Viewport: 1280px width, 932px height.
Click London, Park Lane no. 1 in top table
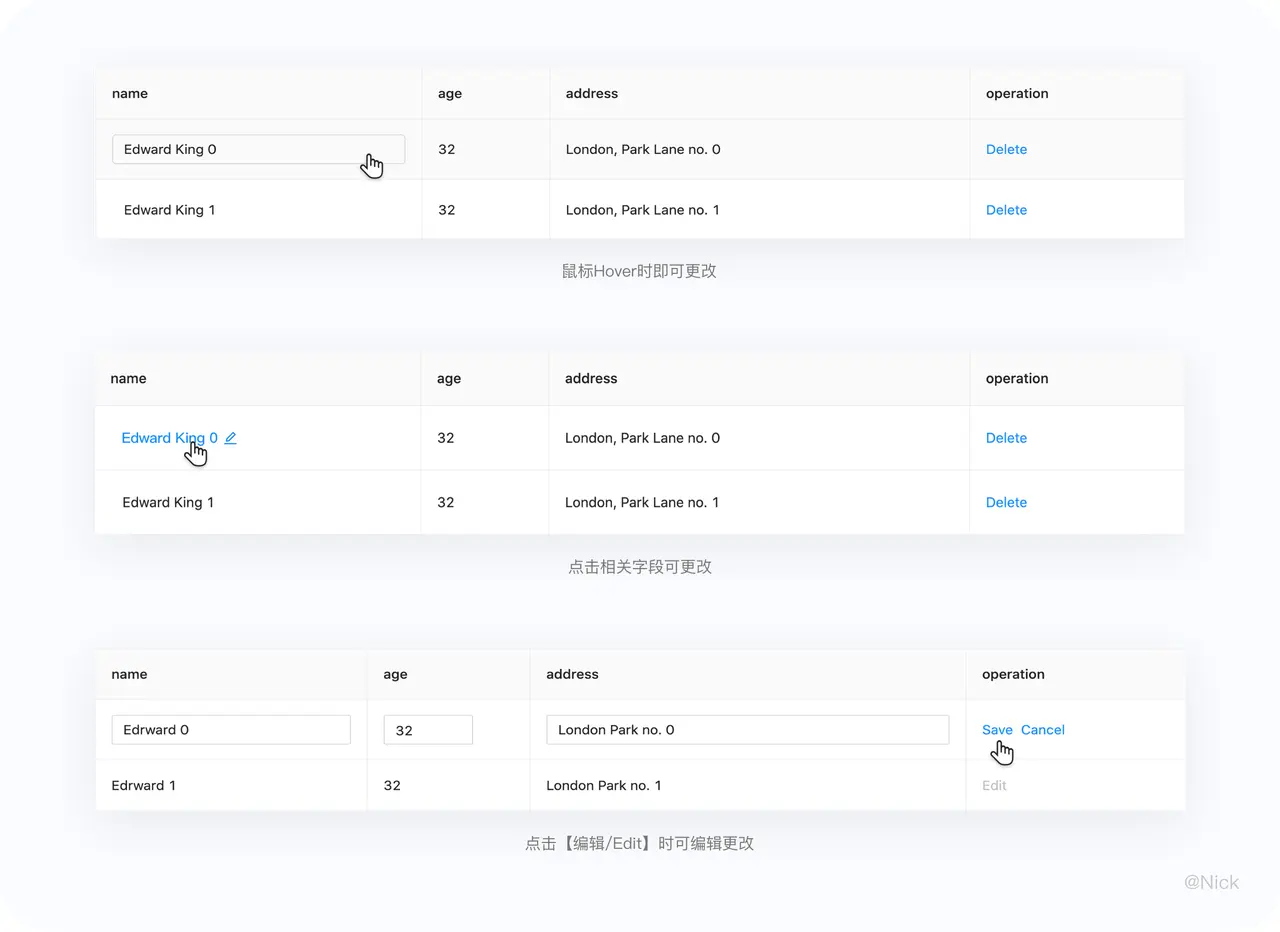pos(642,210)
